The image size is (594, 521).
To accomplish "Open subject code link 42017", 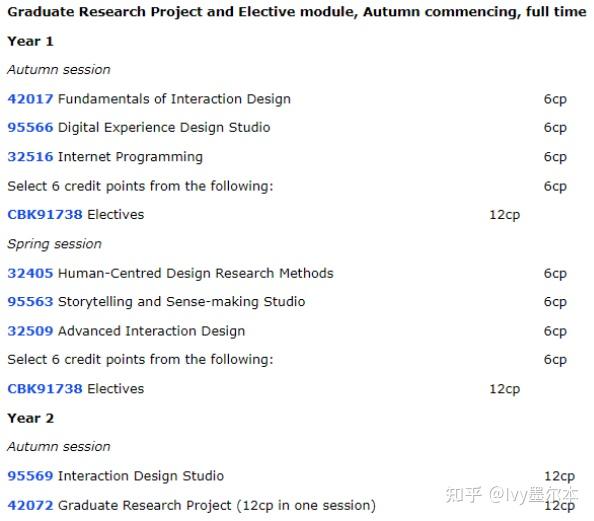I will [x=30, y=99].
